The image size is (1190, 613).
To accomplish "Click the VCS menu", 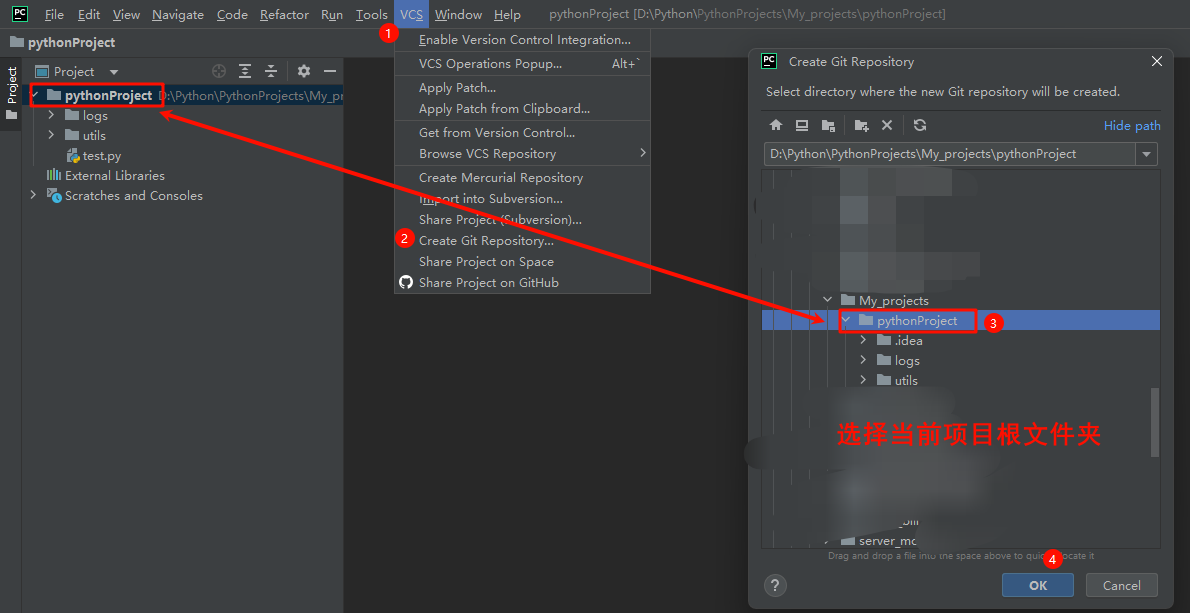I will [x=411, y=14].
